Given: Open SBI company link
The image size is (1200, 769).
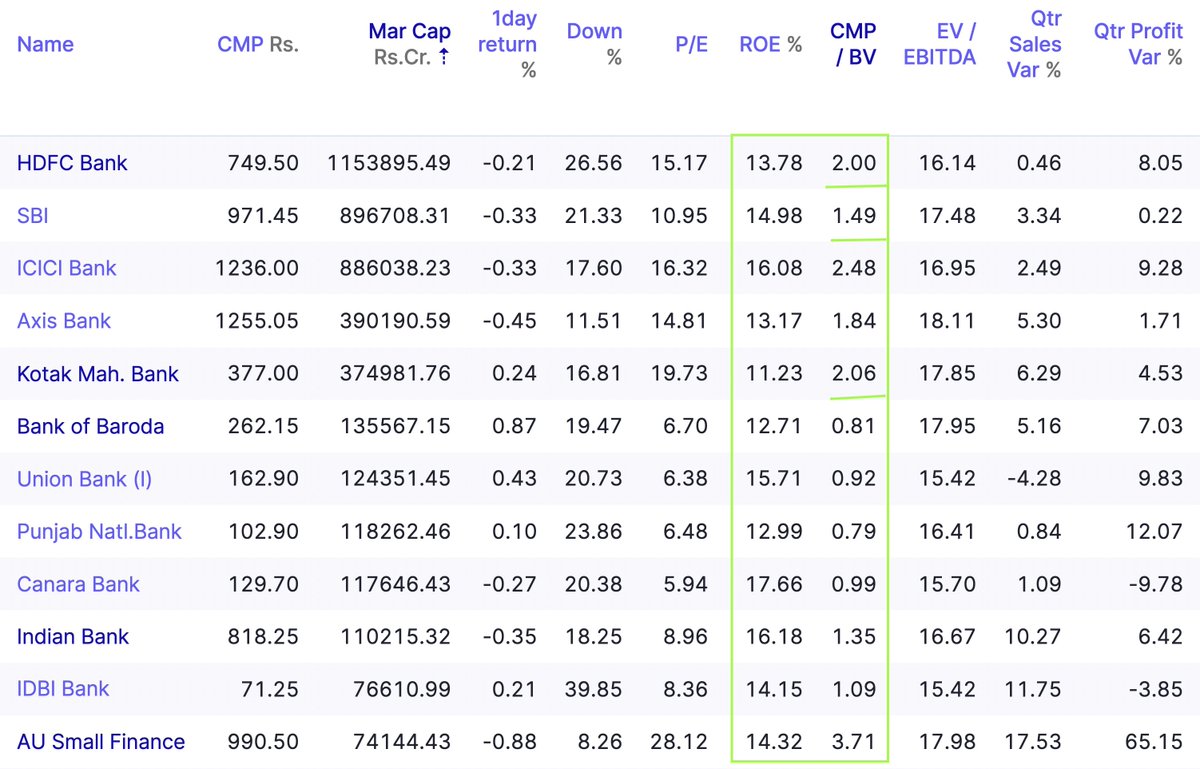Looking at the screenshot, I should (33, 215).
